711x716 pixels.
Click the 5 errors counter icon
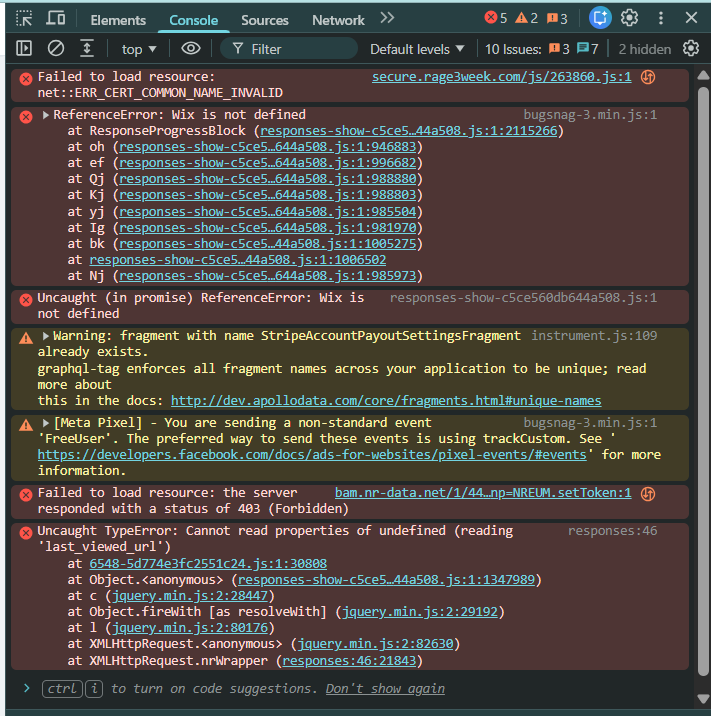pos(495,18)
